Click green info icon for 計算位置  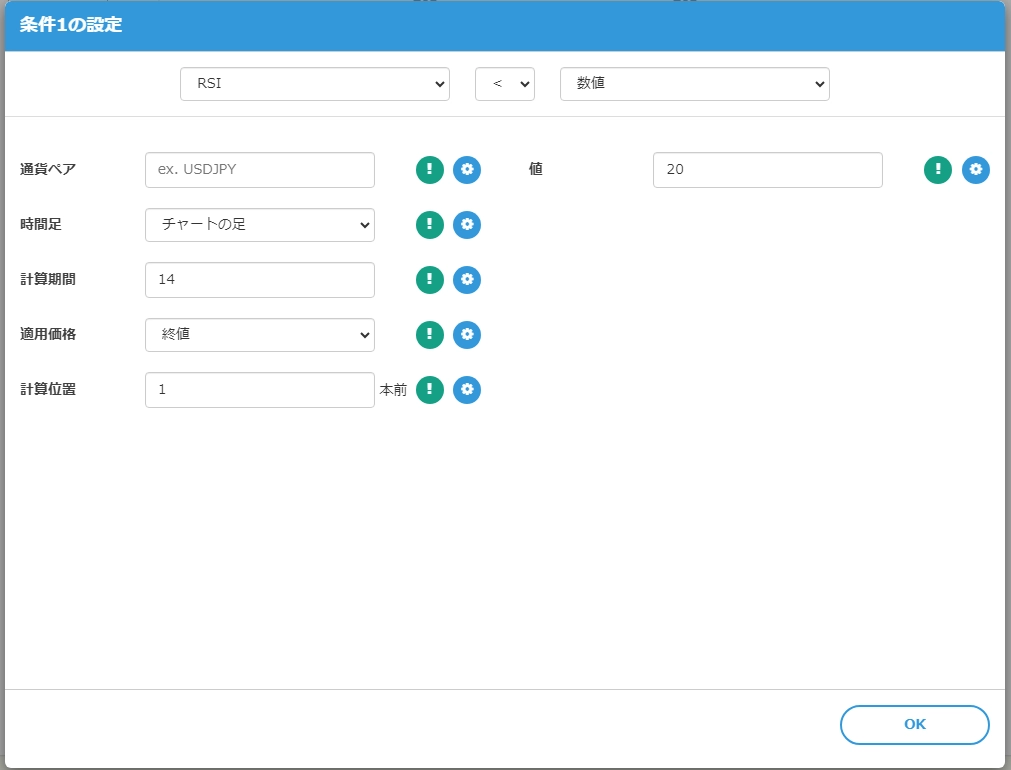pos(430,390)
